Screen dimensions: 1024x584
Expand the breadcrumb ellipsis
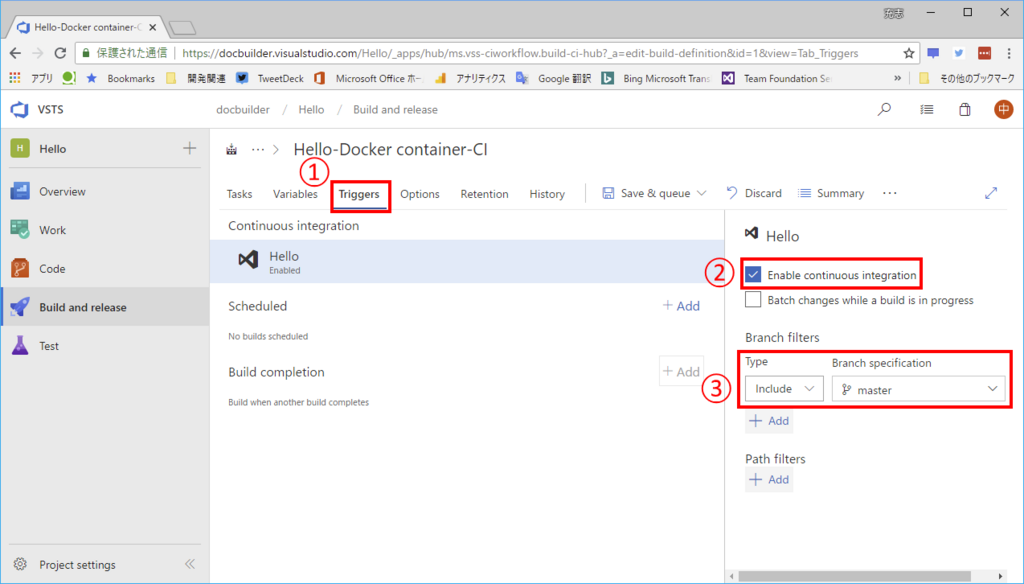(258, 150)
